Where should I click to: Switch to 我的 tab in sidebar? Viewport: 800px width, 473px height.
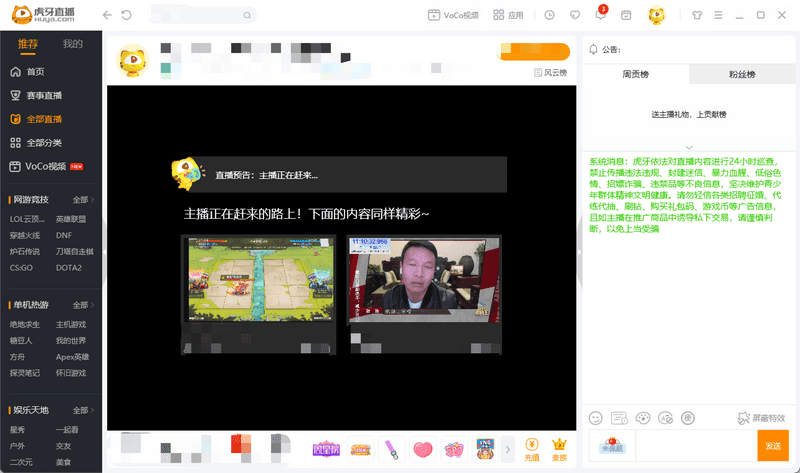click(73, 44)
